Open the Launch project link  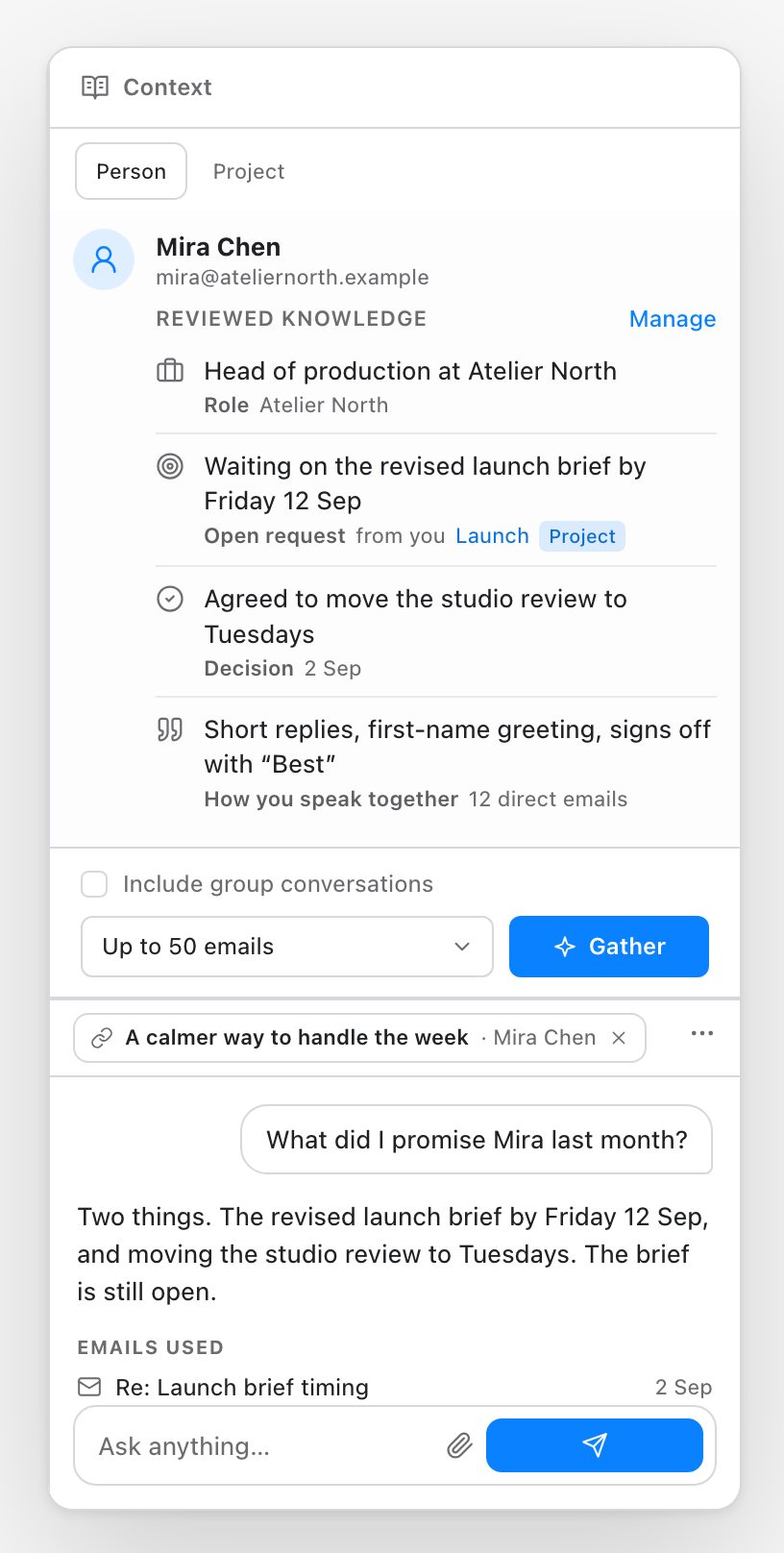point(492,536)
